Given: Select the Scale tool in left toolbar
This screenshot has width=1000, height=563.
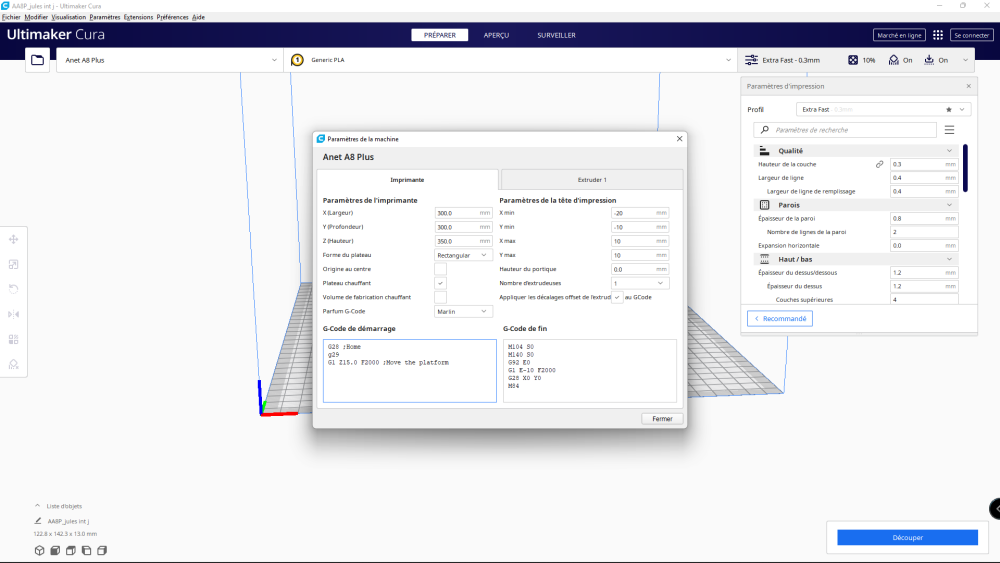Looking at the screenshot, I should coord(13,265).
